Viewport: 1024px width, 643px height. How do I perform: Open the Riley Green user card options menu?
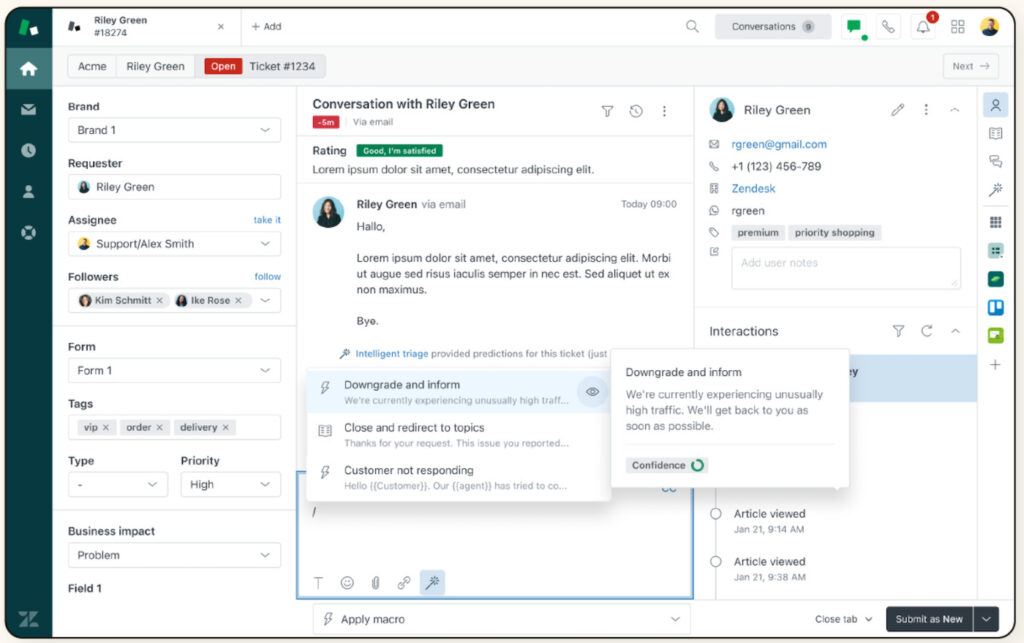(926, 110)
